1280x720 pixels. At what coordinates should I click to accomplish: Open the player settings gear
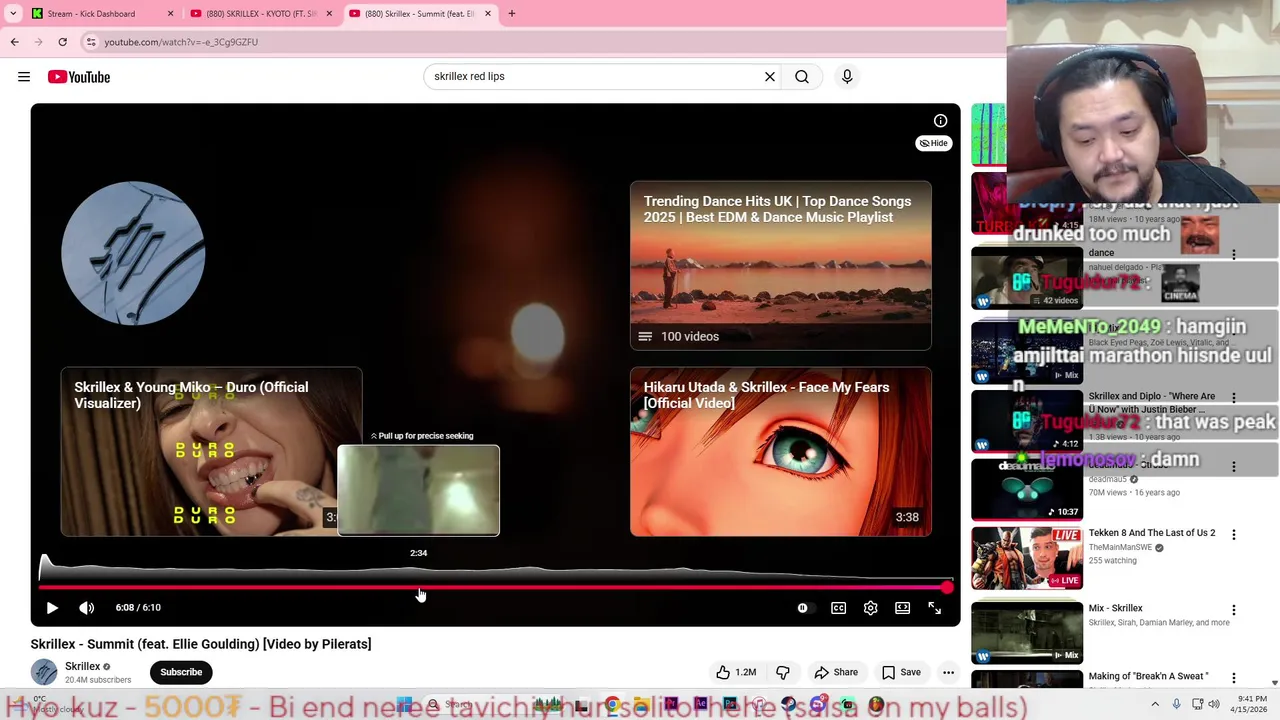(x=870, y=607)
